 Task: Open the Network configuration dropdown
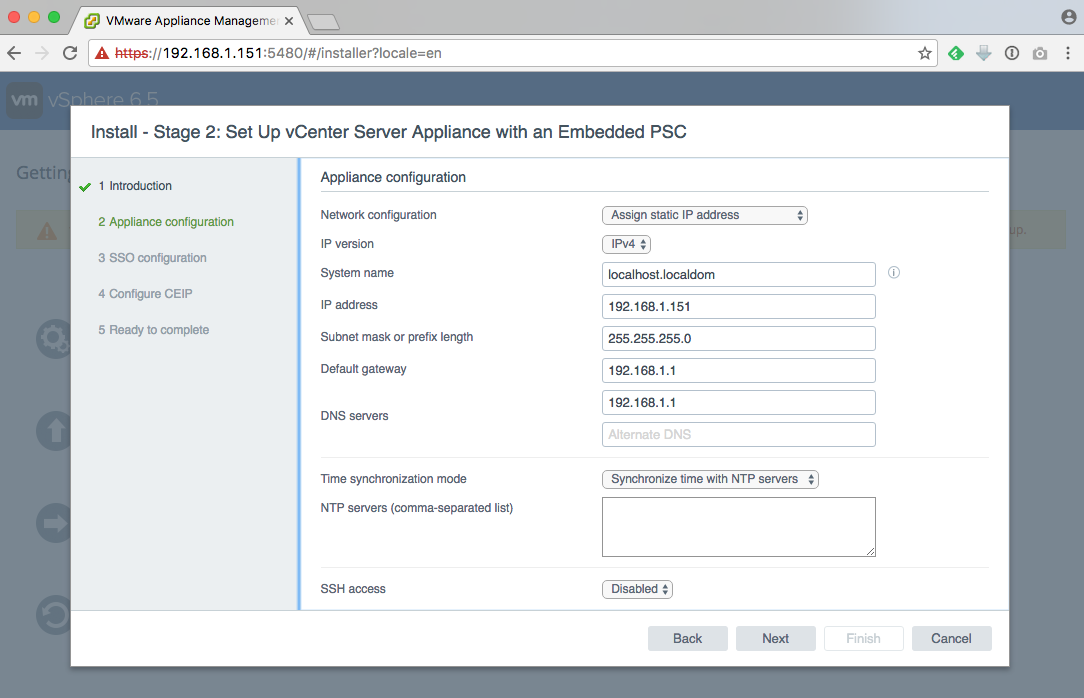click(704, 215)
